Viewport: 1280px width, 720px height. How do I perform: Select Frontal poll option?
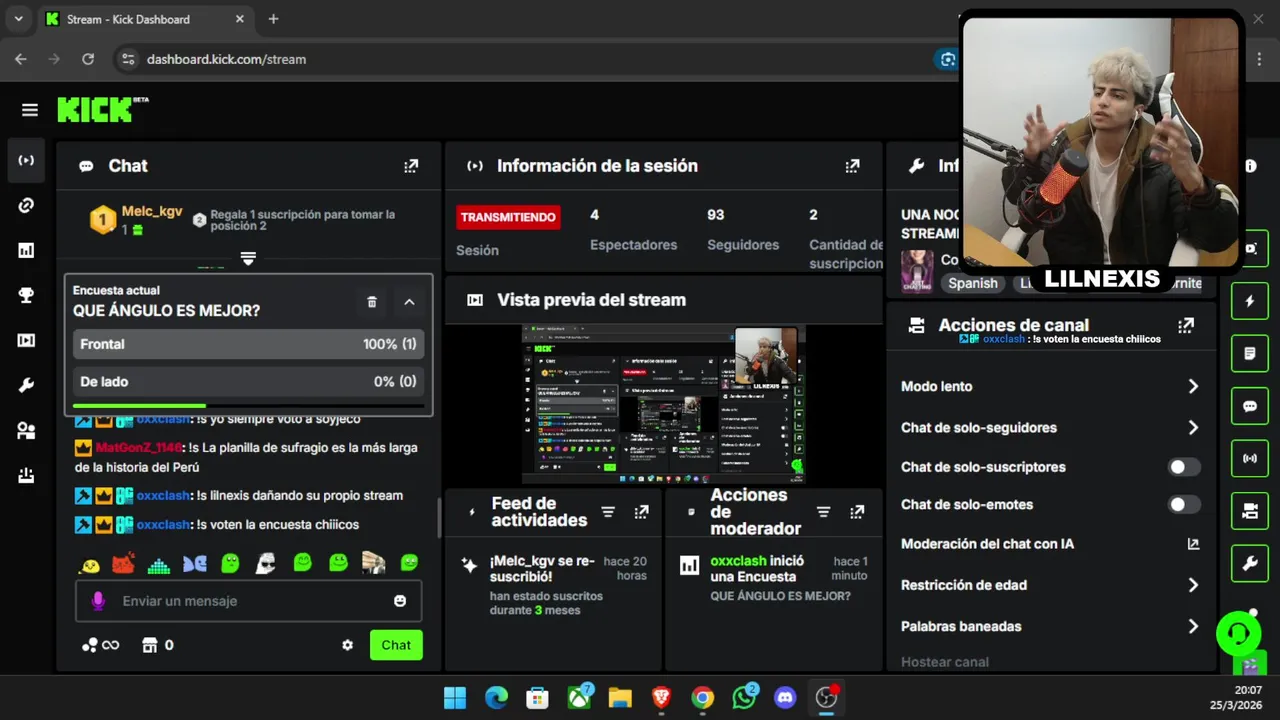pyautogui.click(x=248, y=344)
